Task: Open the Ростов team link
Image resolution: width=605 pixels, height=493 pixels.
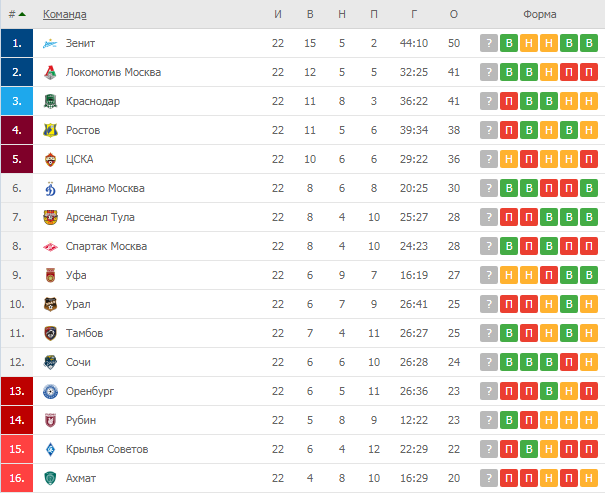Action: coord(83,130)
